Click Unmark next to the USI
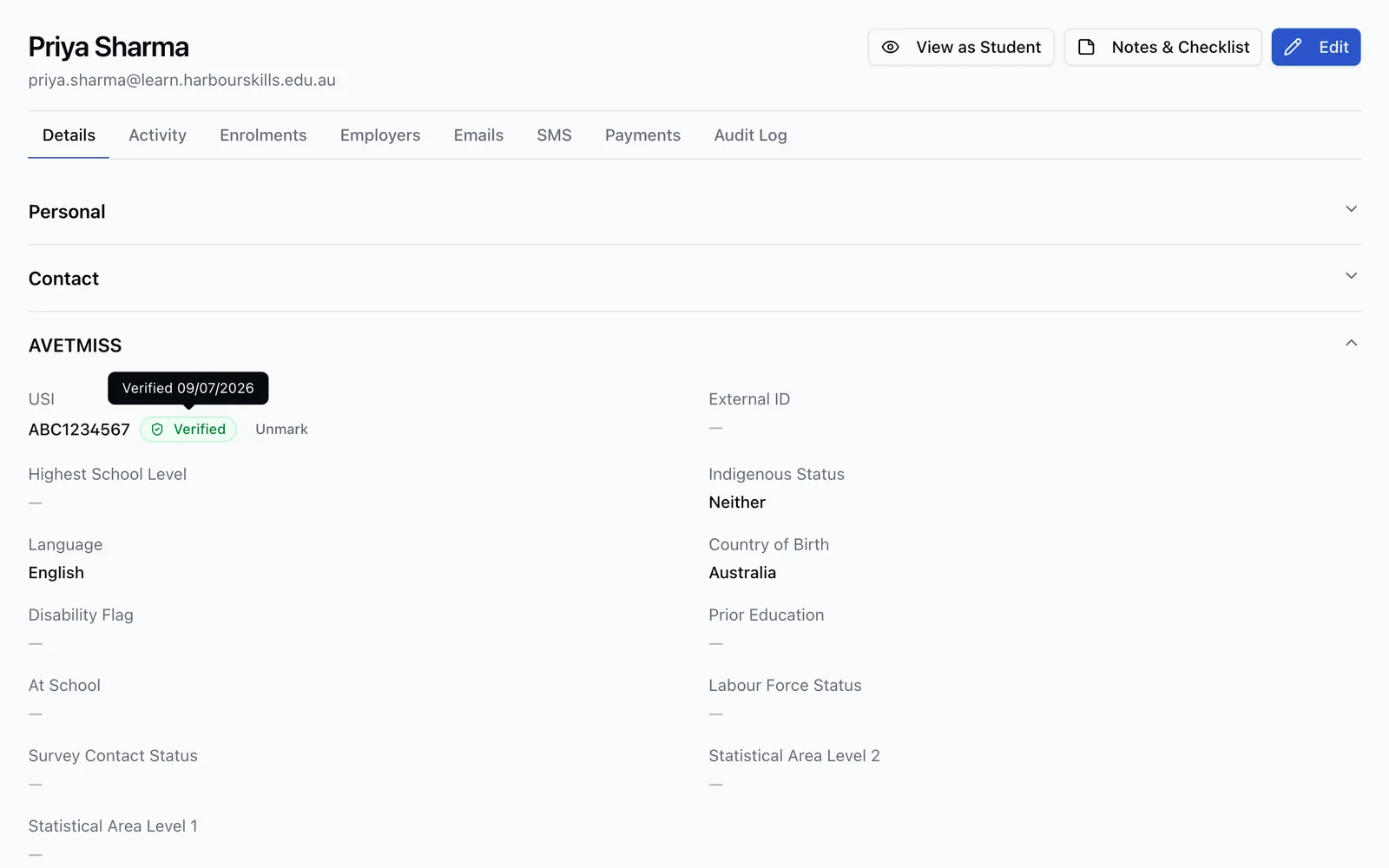This screenshot has height=868, width=1389. [x=281, y=430]
